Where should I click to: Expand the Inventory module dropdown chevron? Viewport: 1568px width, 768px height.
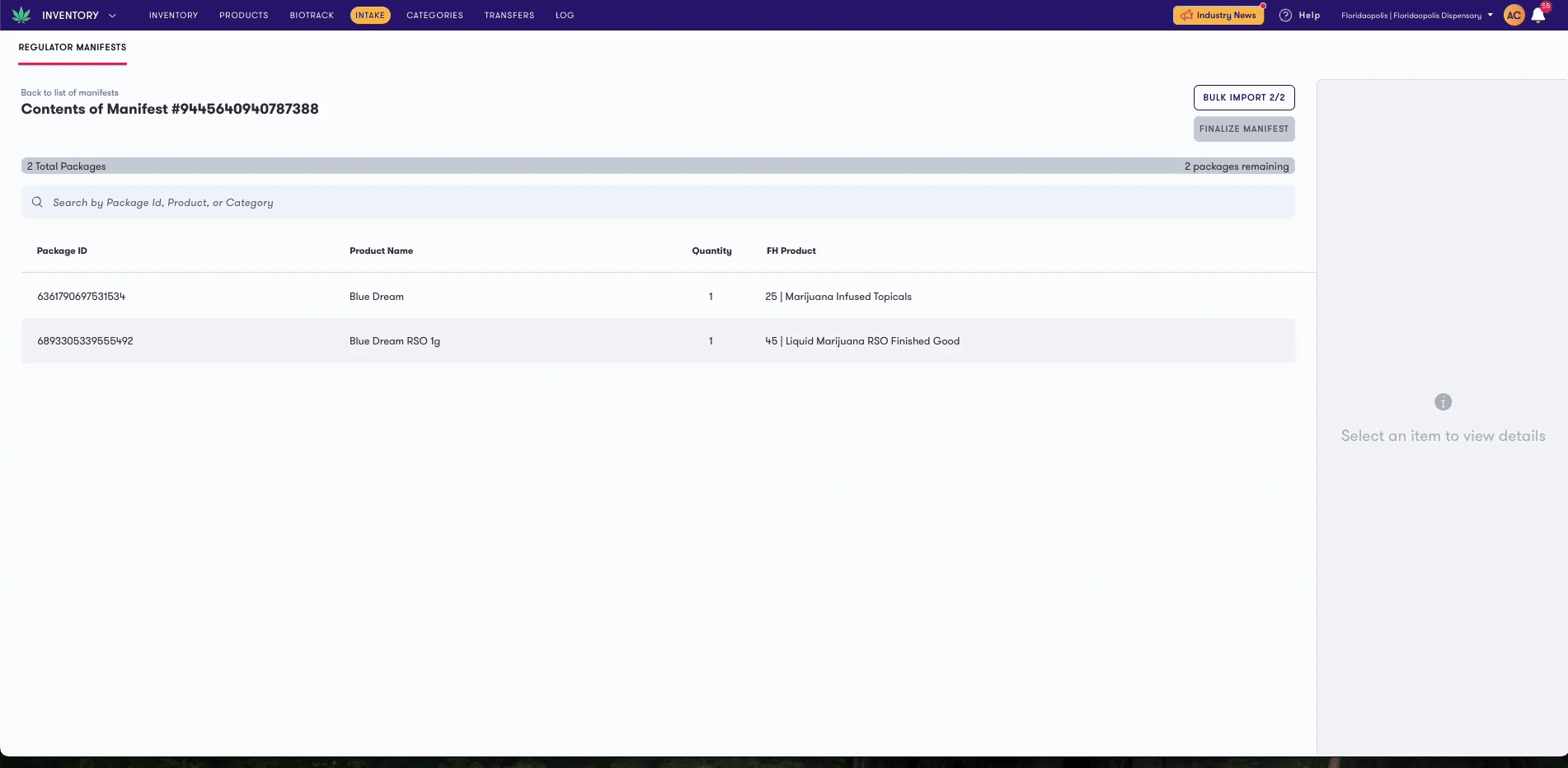pyautogui.click(x=112, y=16)
